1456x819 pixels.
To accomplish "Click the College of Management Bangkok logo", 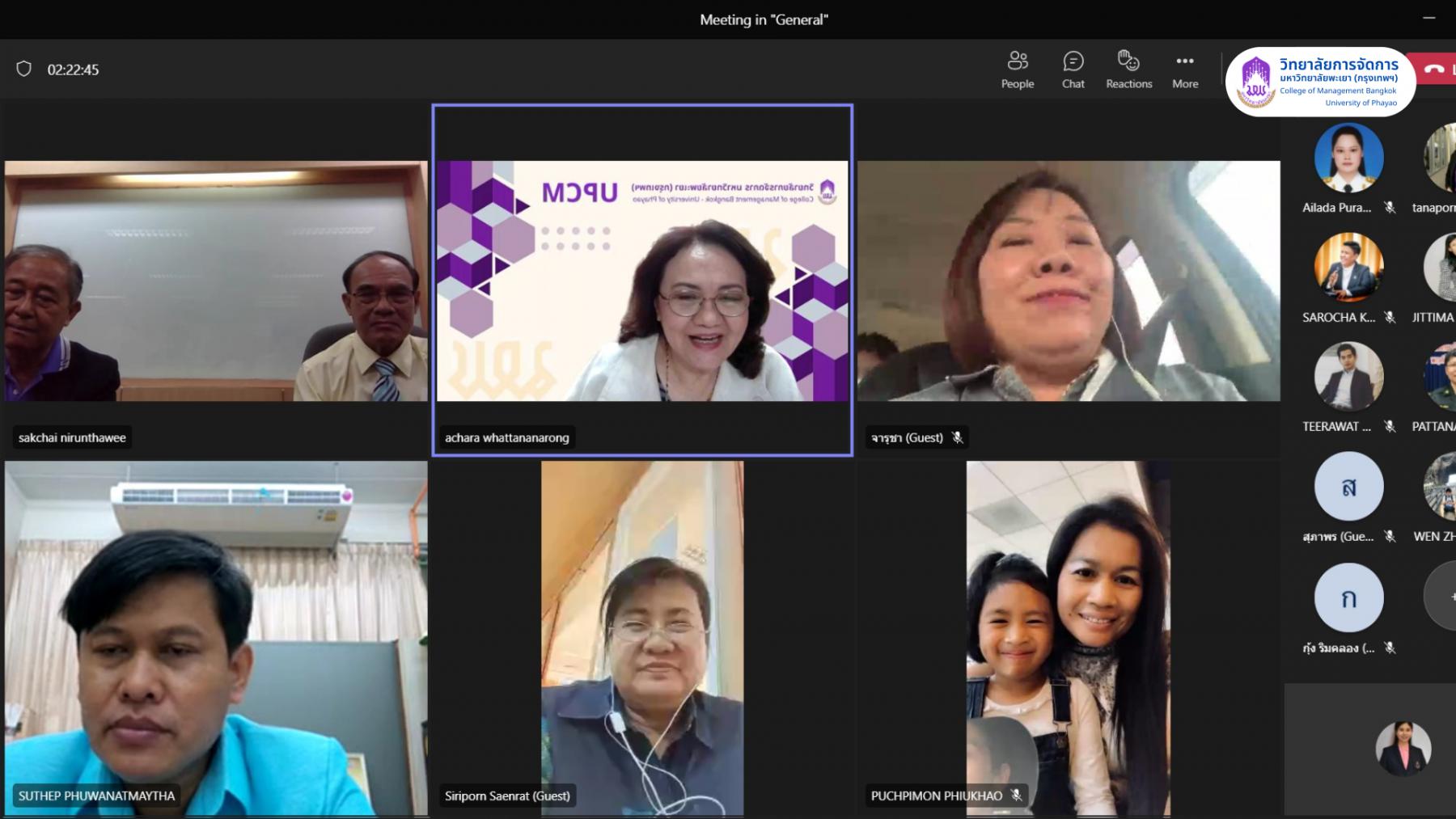I will pyautogui.click(x=1320, y=82).
